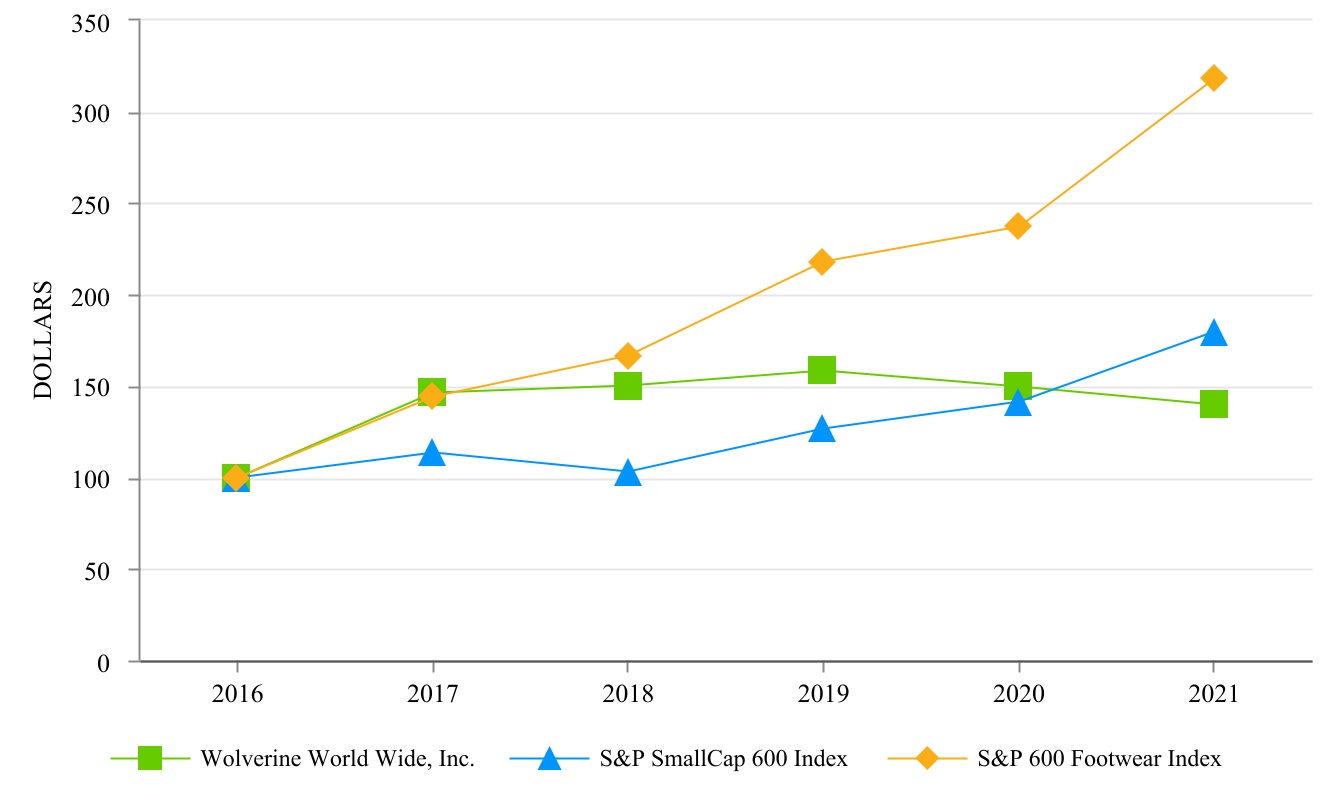
Task: Select the orange diamond marker for 2020
Action: tap(1018, 226)
